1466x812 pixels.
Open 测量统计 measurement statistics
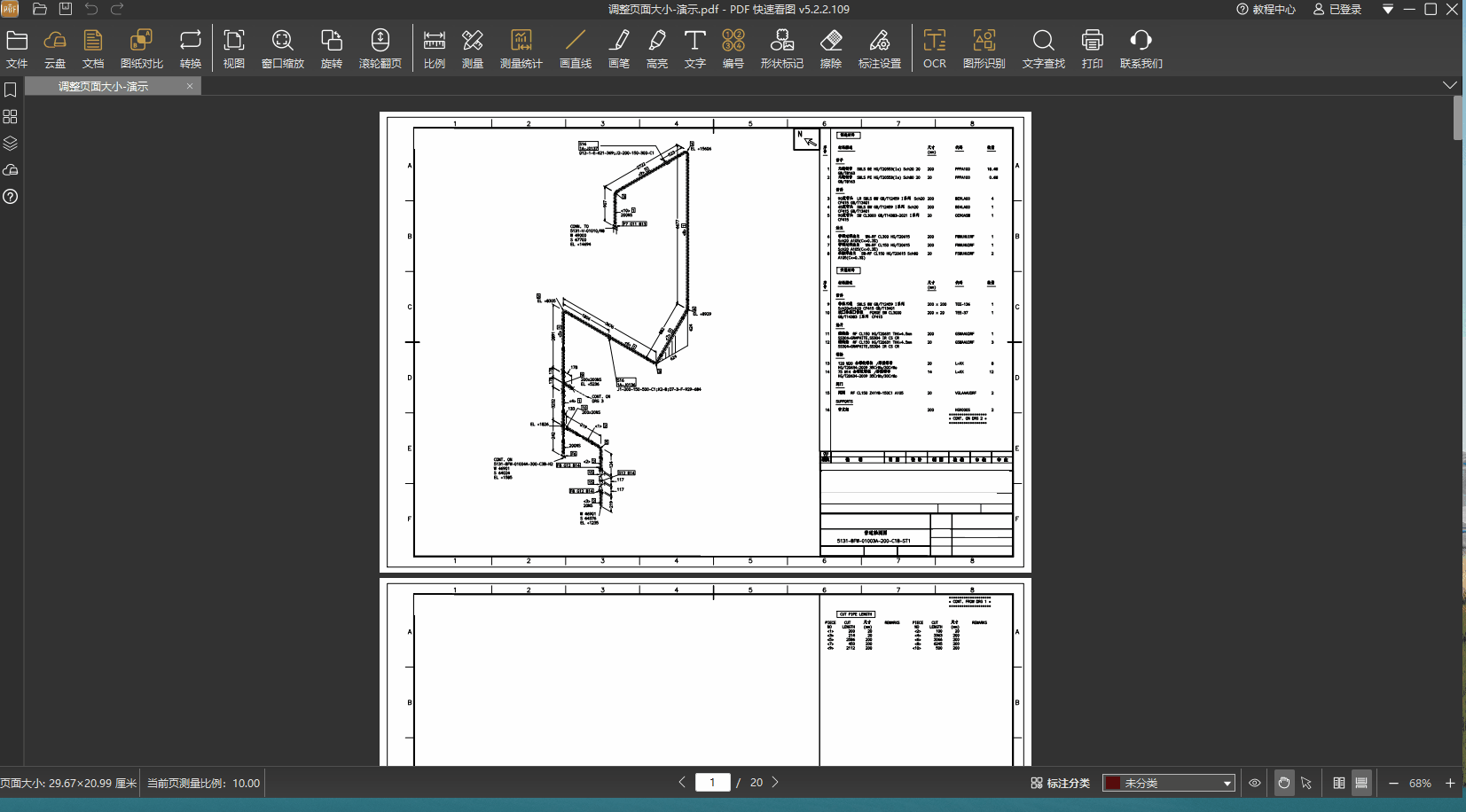pos(521,49)
